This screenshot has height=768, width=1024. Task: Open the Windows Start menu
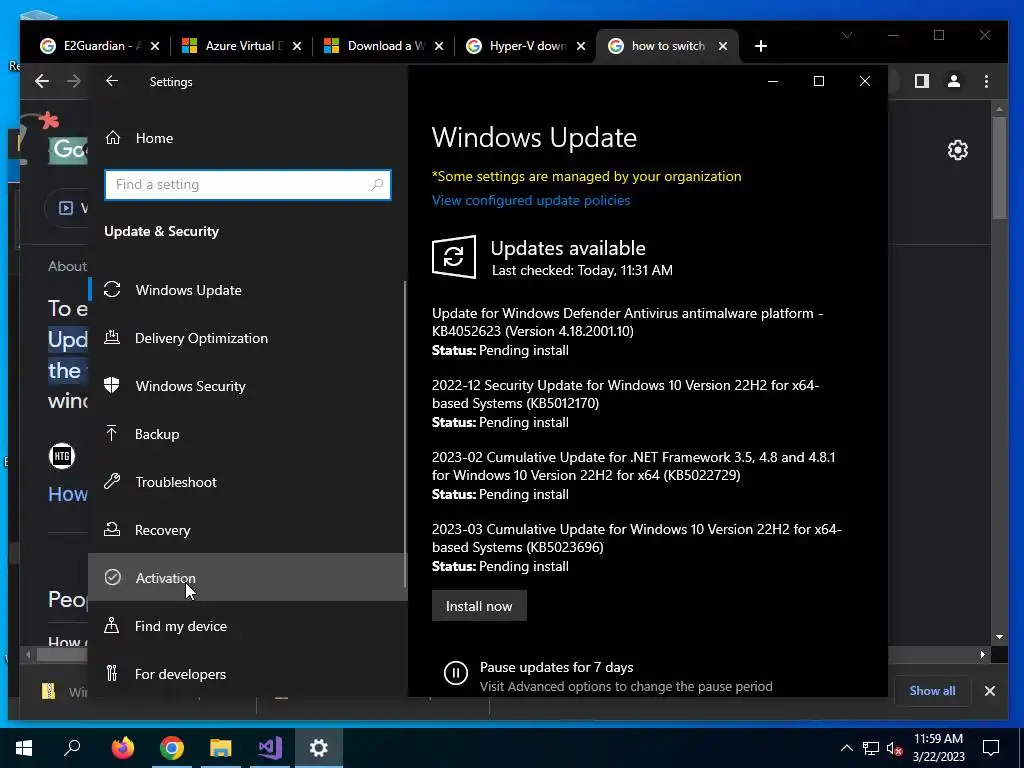(24, 748)
